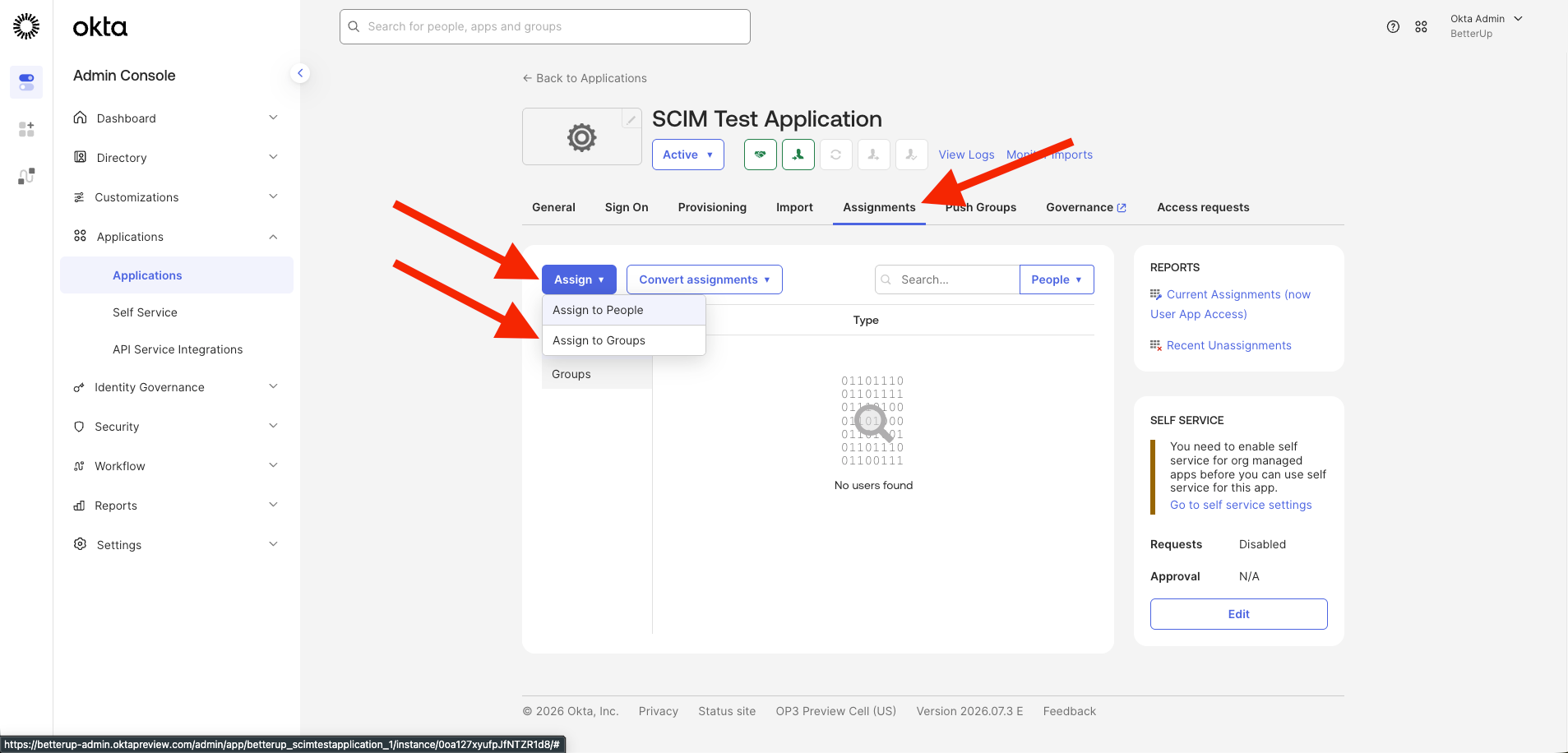Switch to the Import tab
Image resolution: width=1568 pixels, height=753 pixels.
click(794, 207)
